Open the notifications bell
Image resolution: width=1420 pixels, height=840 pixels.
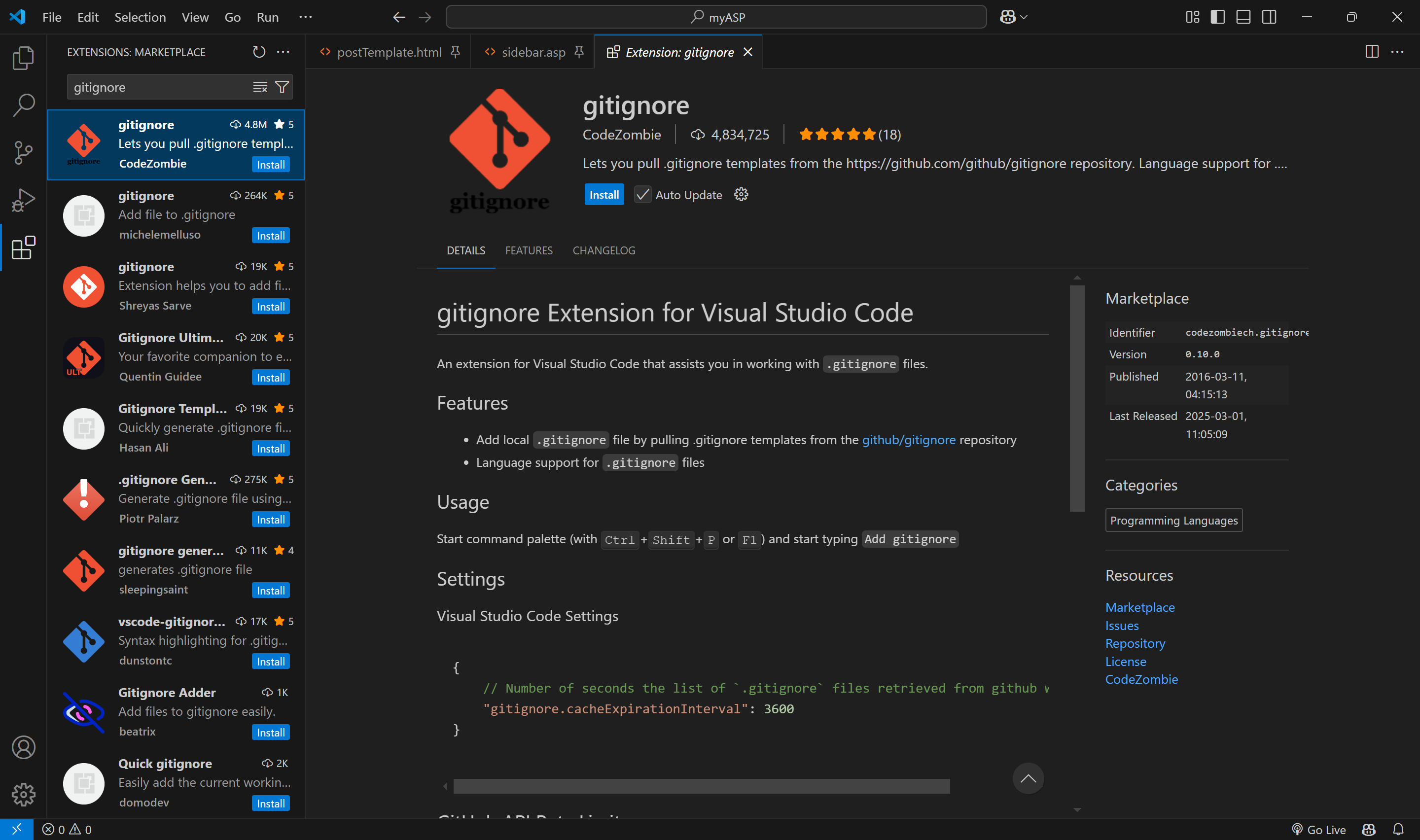click(x=1398, y=829)
